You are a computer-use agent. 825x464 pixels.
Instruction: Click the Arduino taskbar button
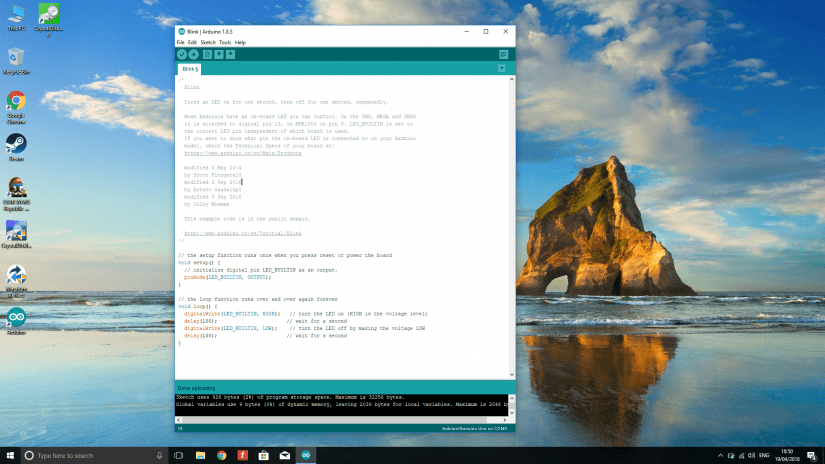click(x=306, y=456)
